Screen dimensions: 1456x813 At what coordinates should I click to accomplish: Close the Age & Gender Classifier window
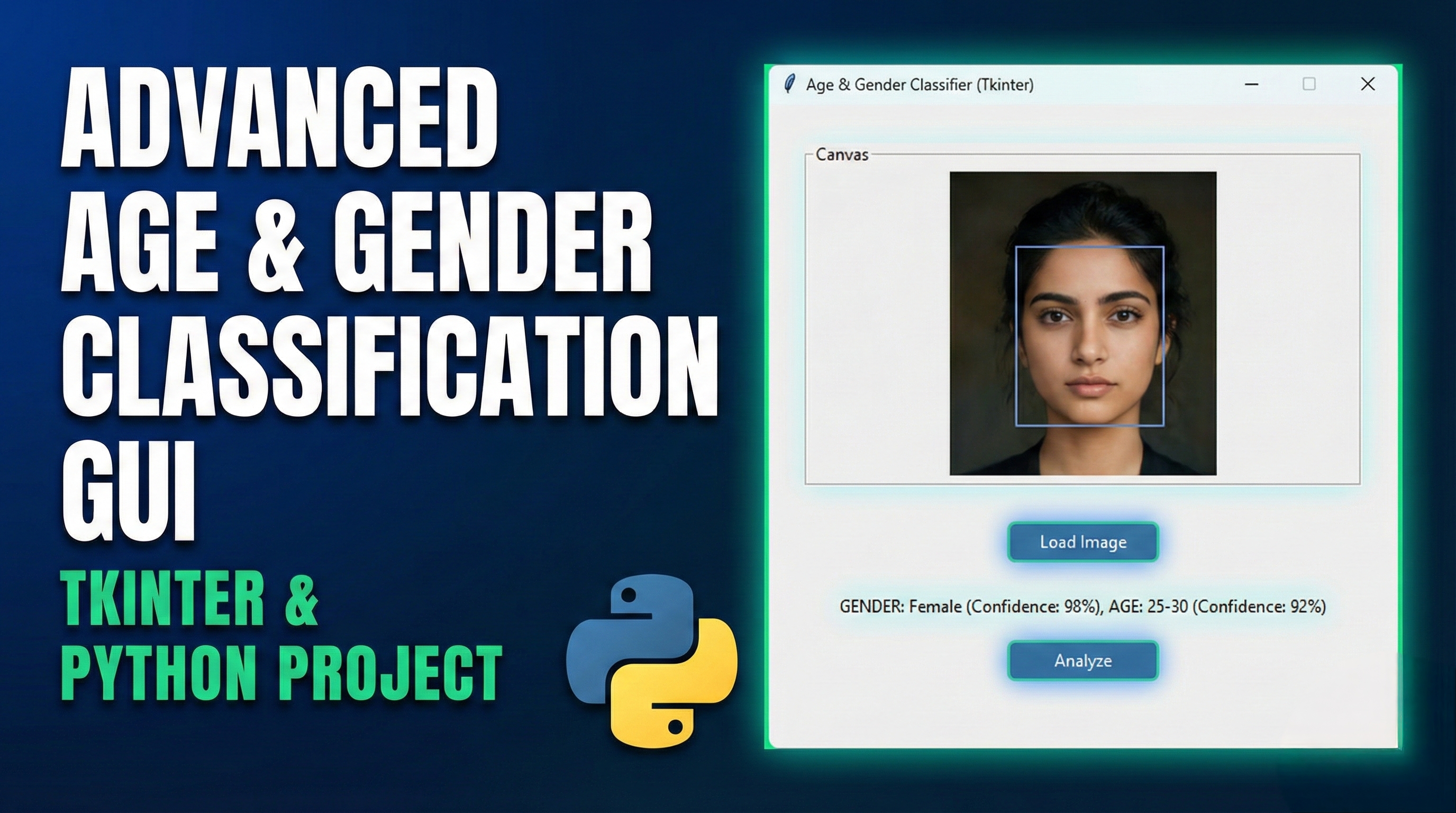1367,84
